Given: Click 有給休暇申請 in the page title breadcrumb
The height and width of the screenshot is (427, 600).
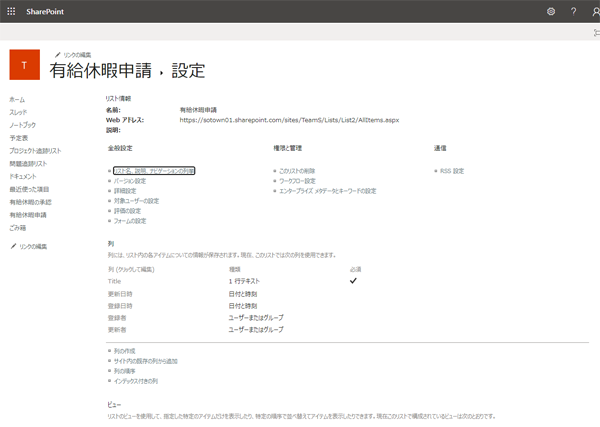Looking at the screenshot, I should (x=101, y=70).
